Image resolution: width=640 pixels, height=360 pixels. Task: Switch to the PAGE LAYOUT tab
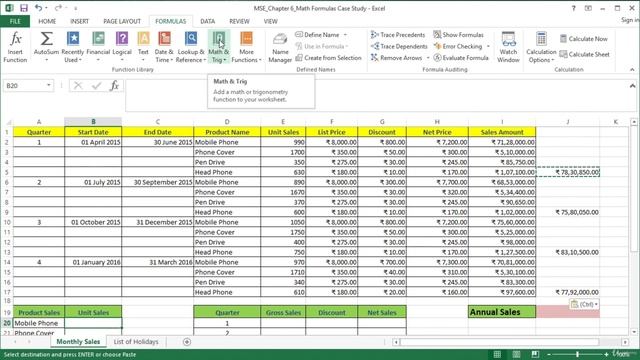click(122, 21)
